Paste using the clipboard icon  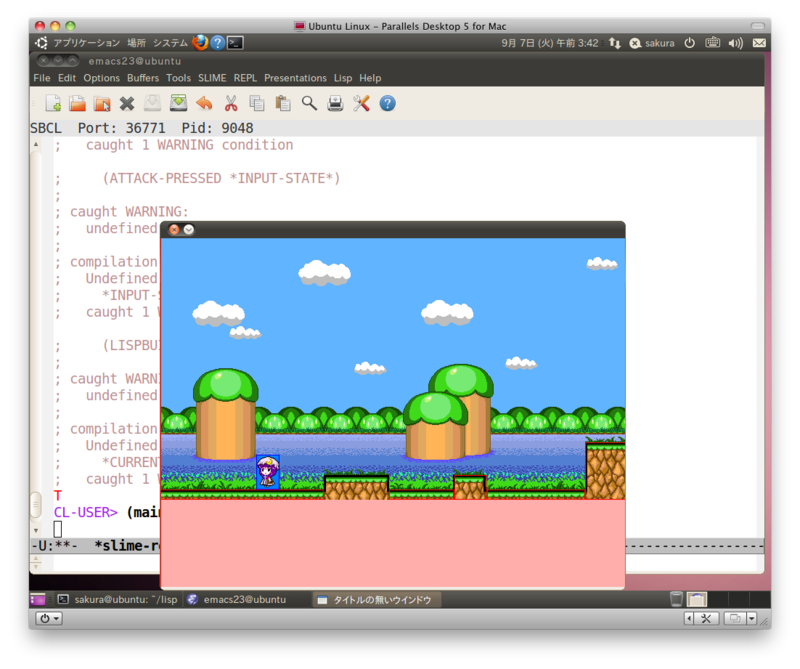tap(283, 104)
